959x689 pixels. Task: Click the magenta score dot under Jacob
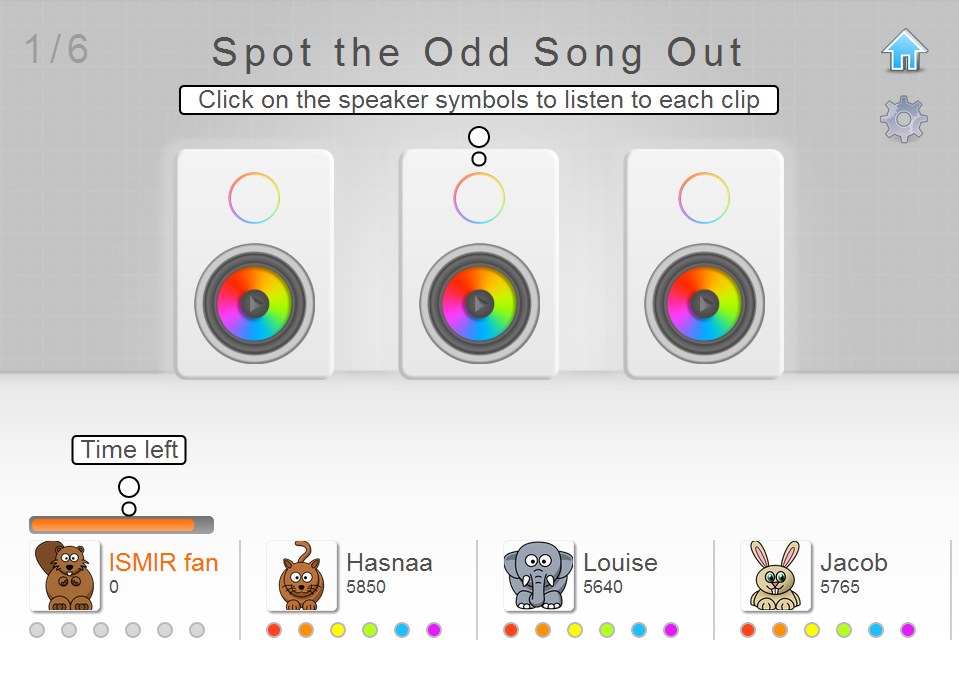click(x=908, y=631)
